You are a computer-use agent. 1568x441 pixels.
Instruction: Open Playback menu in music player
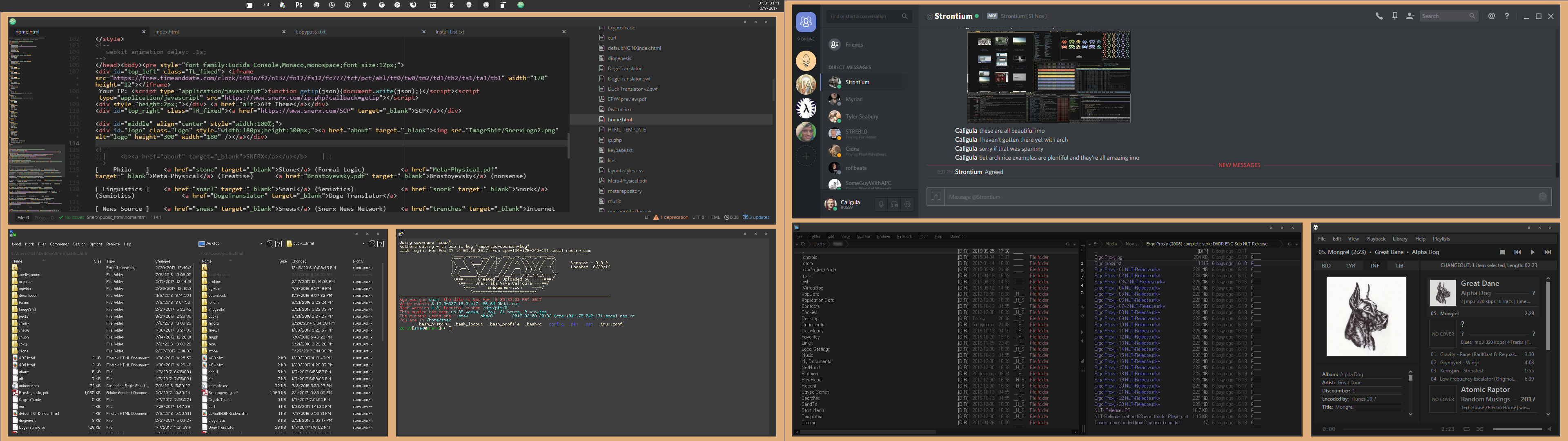pos(1376,239)
